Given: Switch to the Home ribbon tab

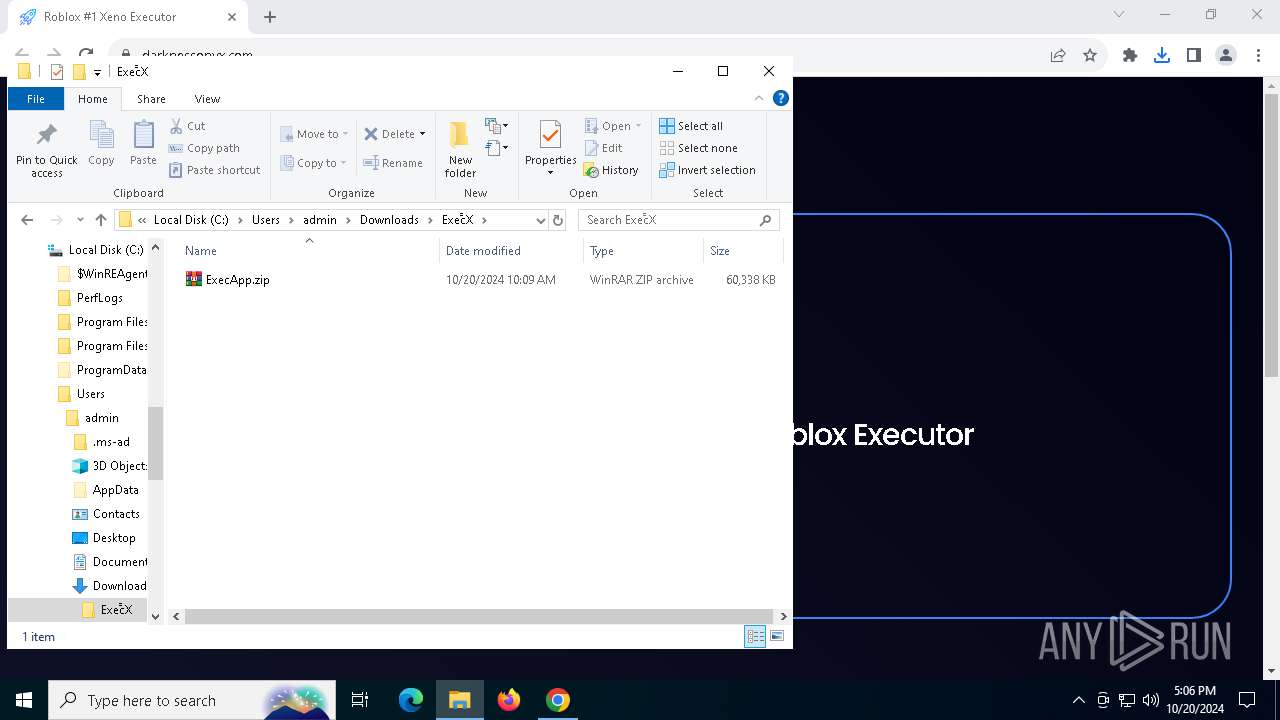Looking at the screenshot, I should click(x=92, y=99).
